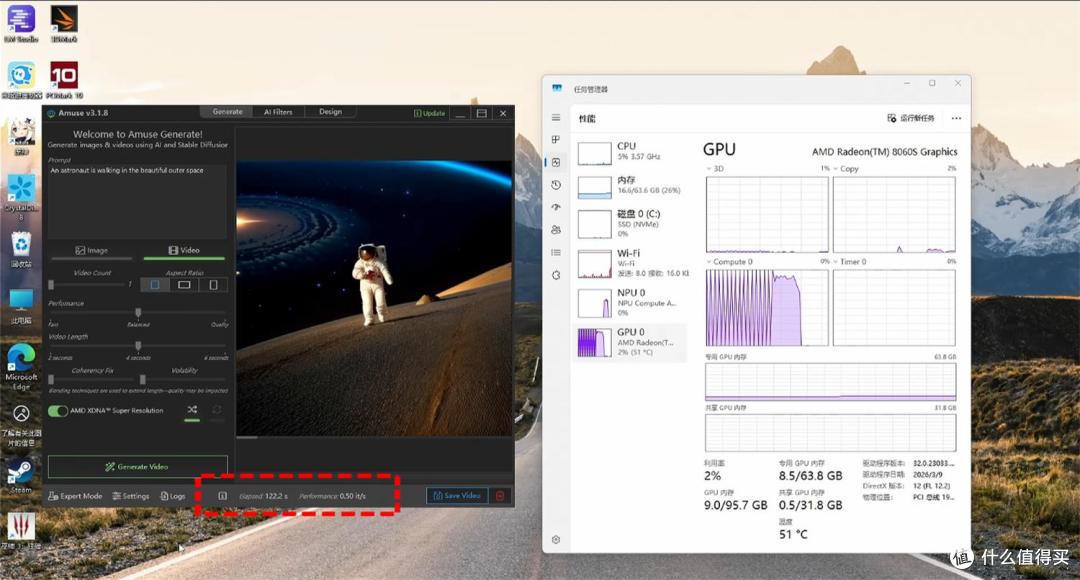Open Startup apps icon in Task Manager sidebar
The width and height of the screenshot is (1080, 580).
coord(556,207)
